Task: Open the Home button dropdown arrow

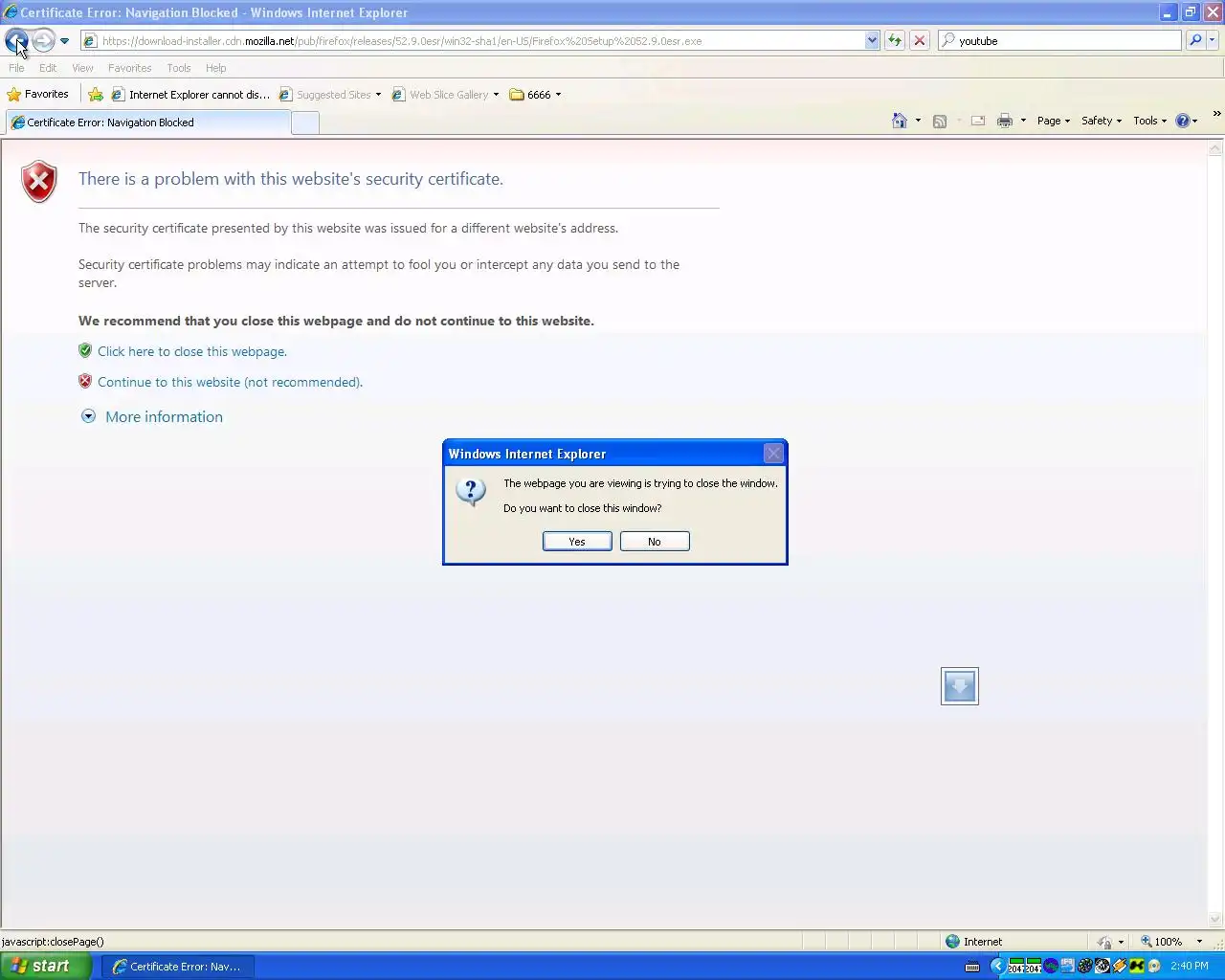Action: [918, 121]
